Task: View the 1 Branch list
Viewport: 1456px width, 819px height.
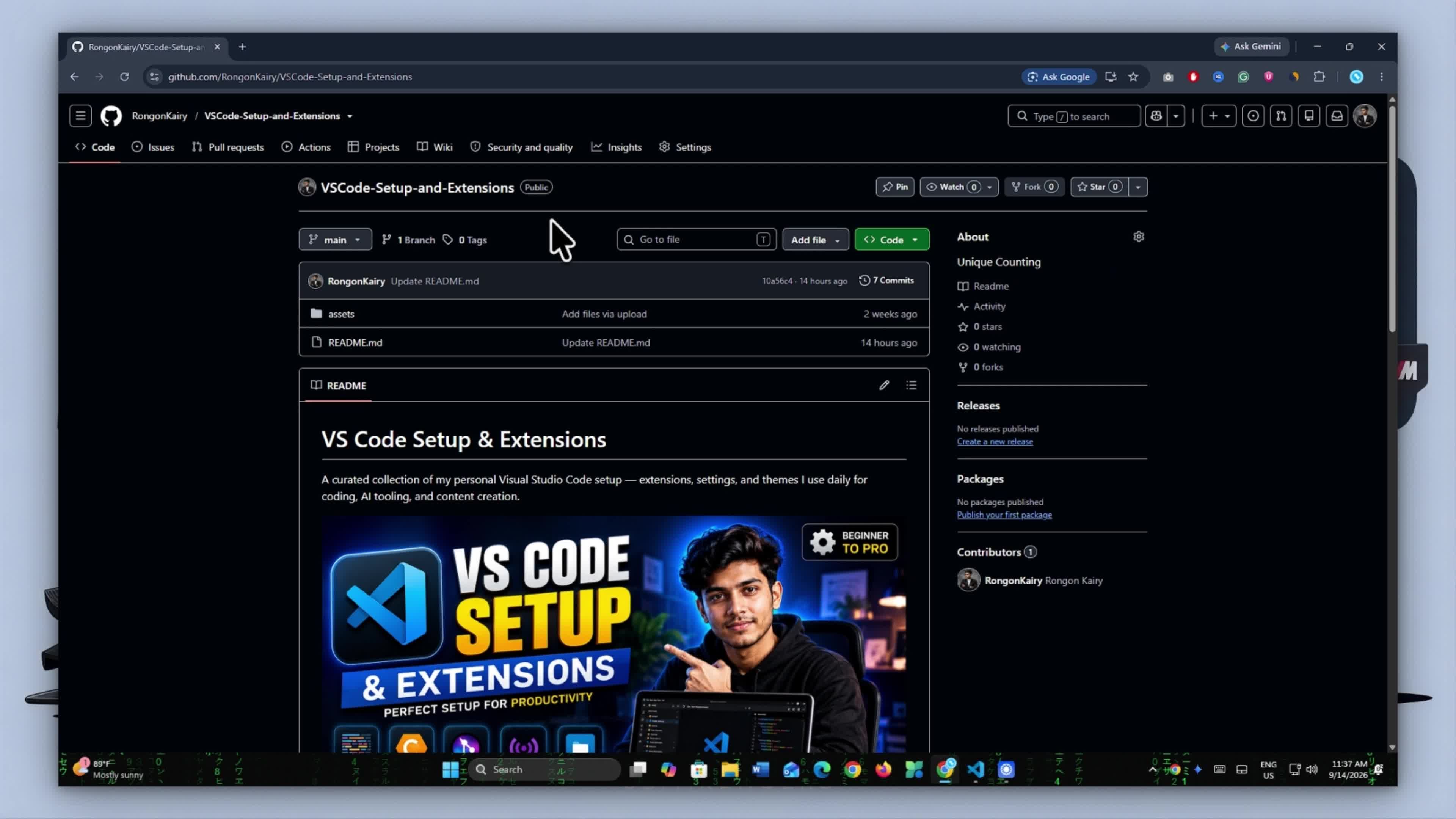Action: (x=409, y=240)
